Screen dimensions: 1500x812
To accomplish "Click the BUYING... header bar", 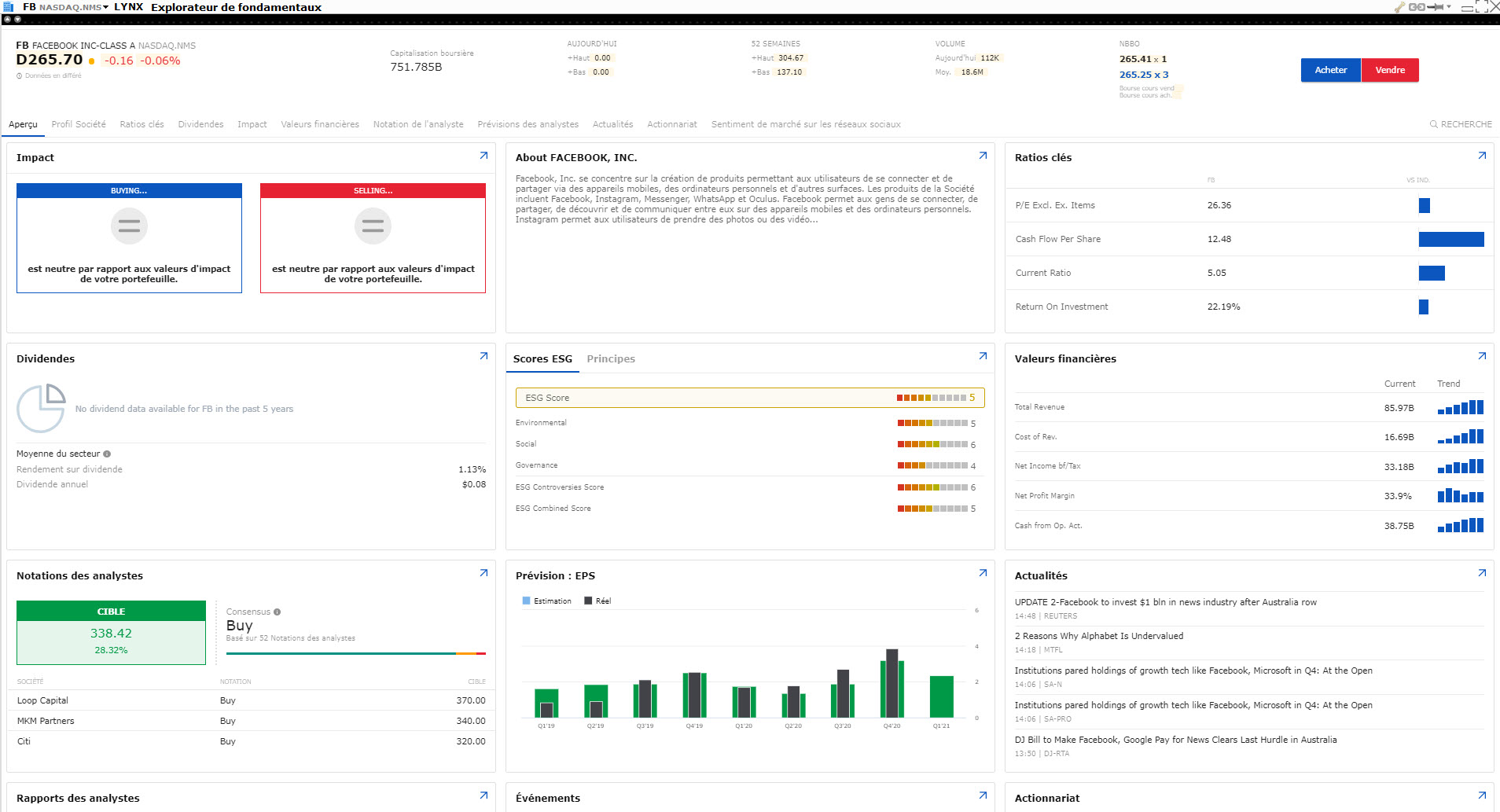I will tap(129, 191).
